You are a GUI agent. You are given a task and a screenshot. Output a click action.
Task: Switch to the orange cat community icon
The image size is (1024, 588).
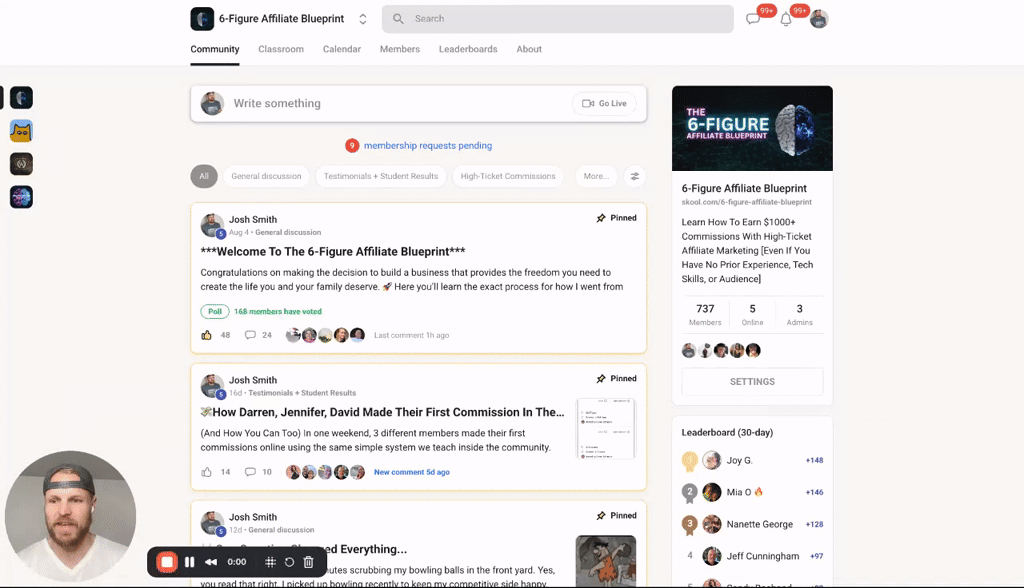pos(22,131)
